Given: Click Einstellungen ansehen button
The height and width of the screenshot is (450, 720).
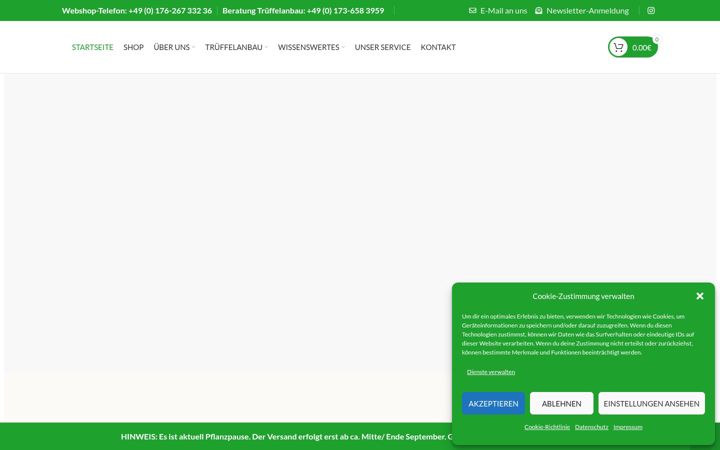Looking at the screenshot, I should (x=651, y=404).
